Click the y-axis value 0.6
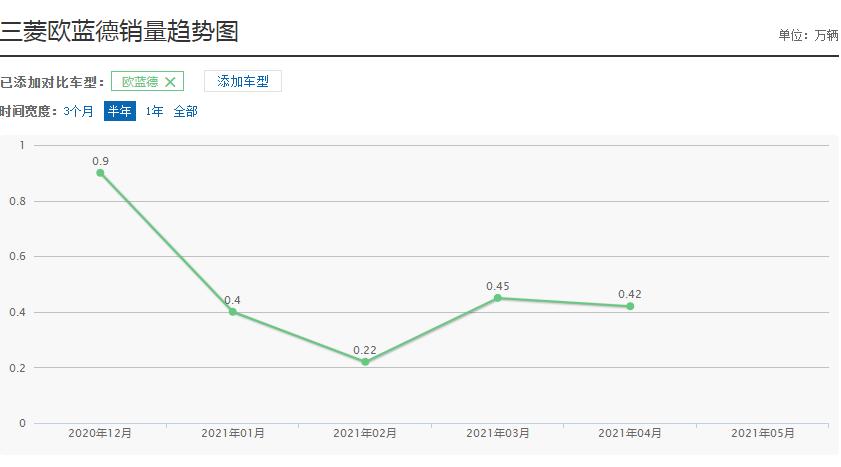 [17, 256]
